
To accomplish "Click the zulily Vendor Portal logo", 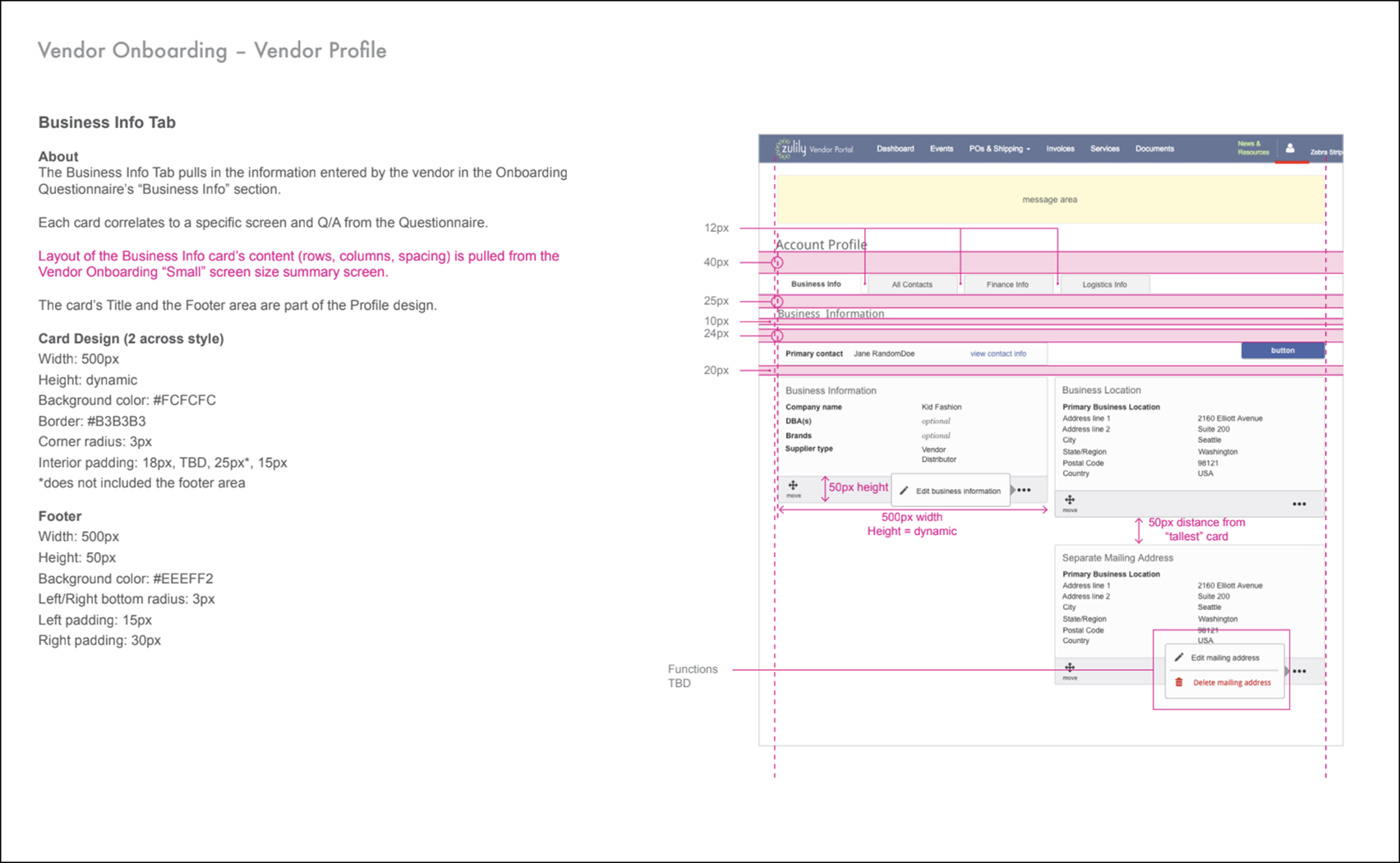I will pos(815,149).
